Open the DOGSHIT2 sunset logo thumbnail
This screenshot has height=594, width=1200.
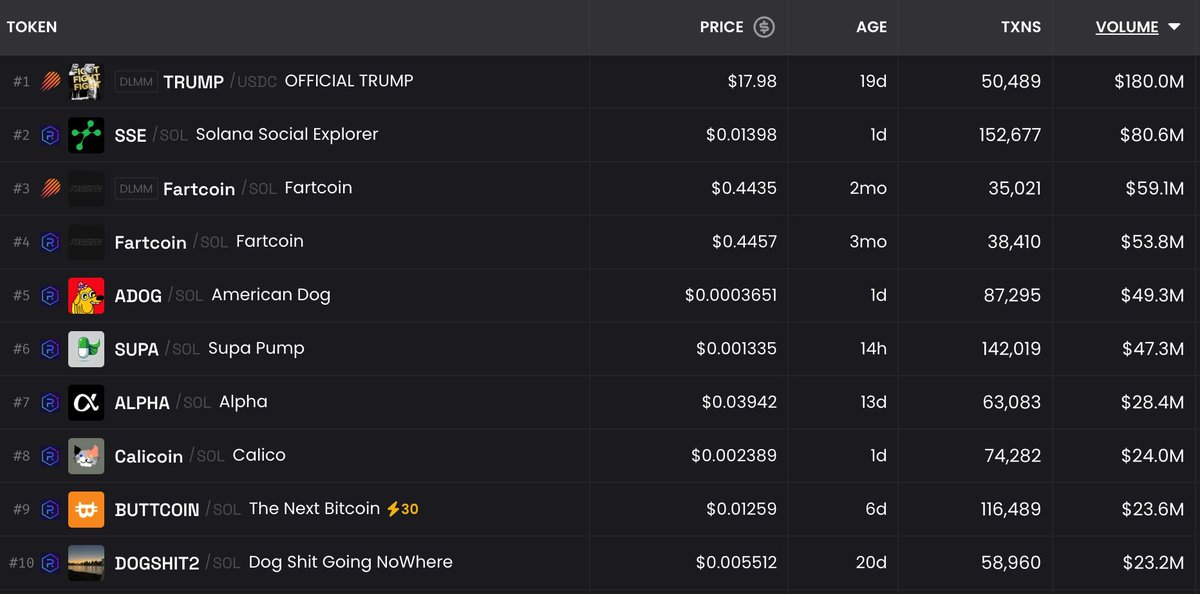[x=86, y=563]
